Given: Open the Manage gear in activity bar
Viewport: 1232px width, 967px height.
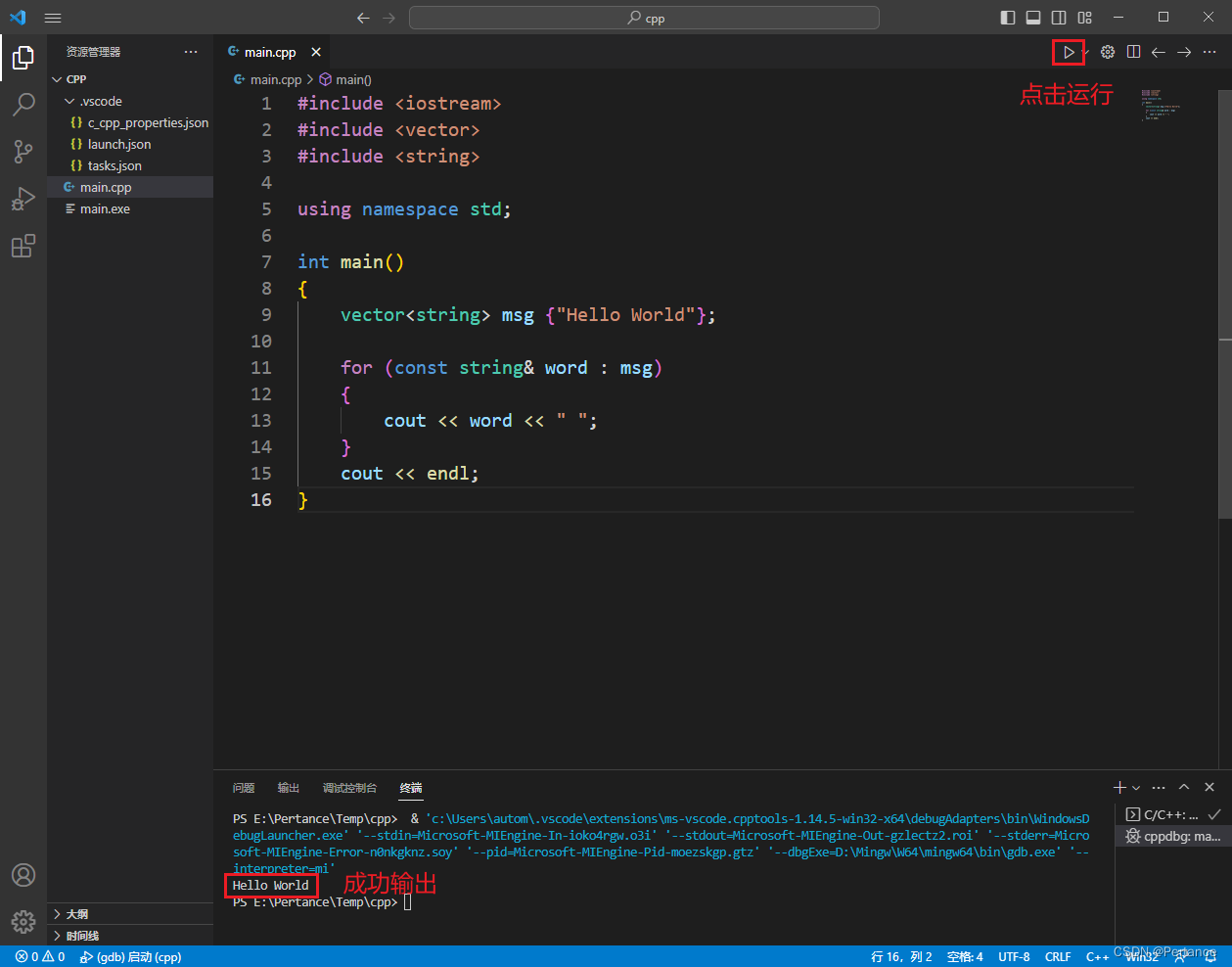Looking at the screenshot, I should pos(23,921).
